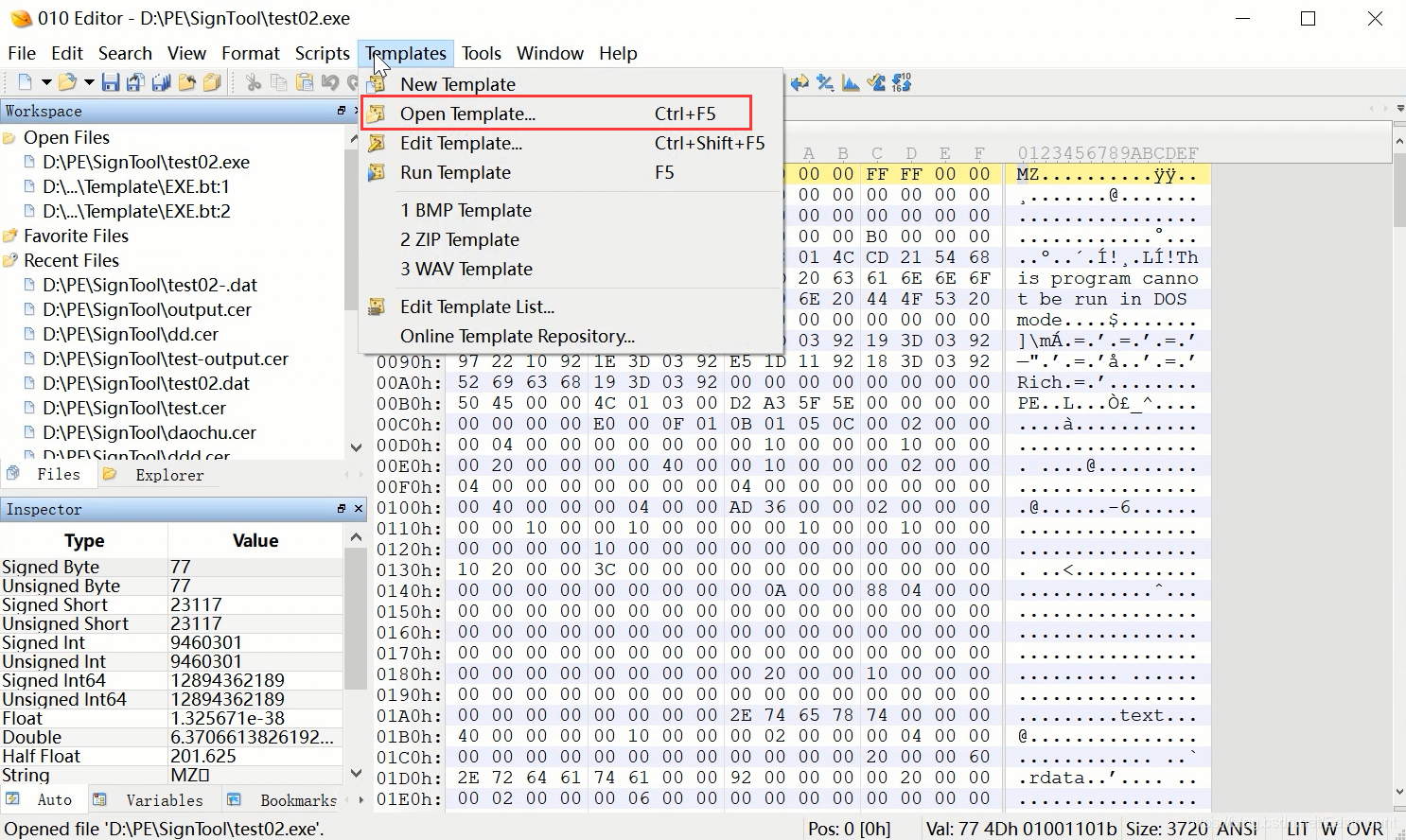
Task: Click the Save file disk icon
Action: pyautogui.click(x=111, y=82)
